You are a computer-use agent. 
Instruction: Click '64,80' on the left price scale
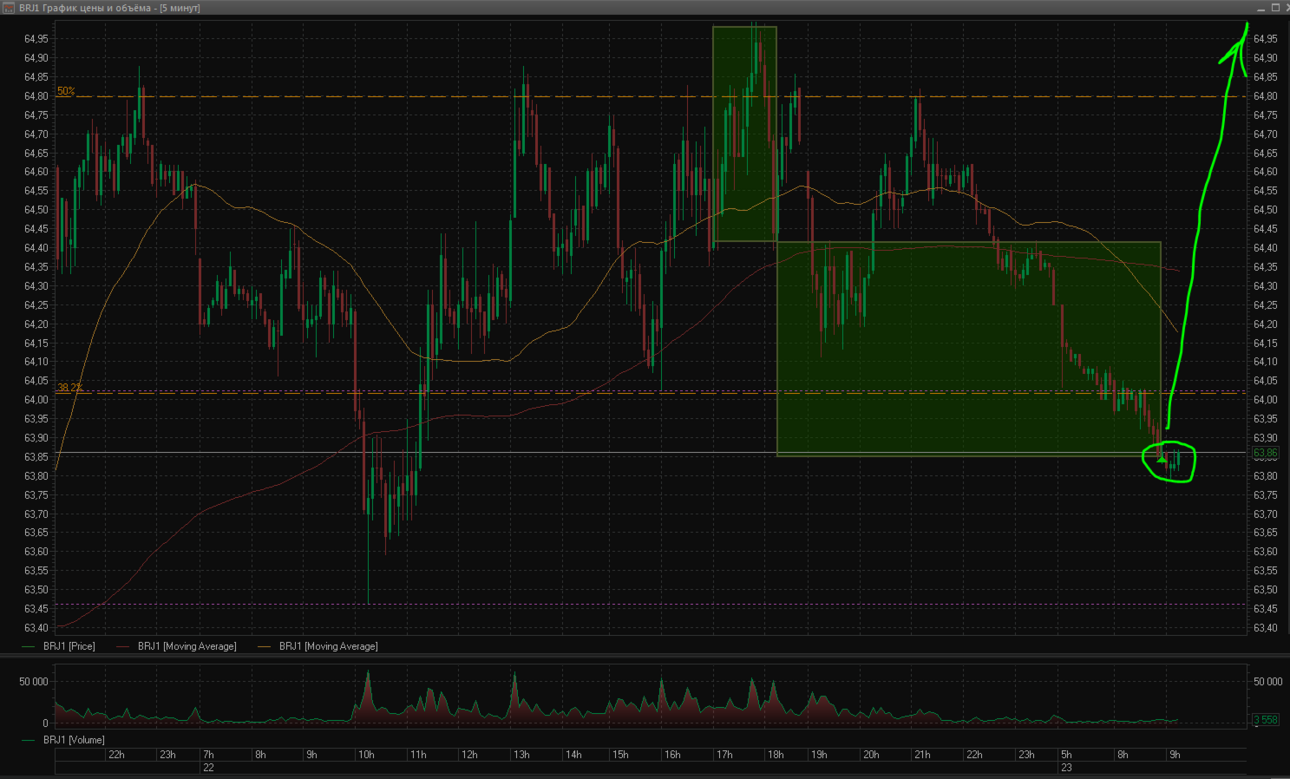[x=35, y=96]
